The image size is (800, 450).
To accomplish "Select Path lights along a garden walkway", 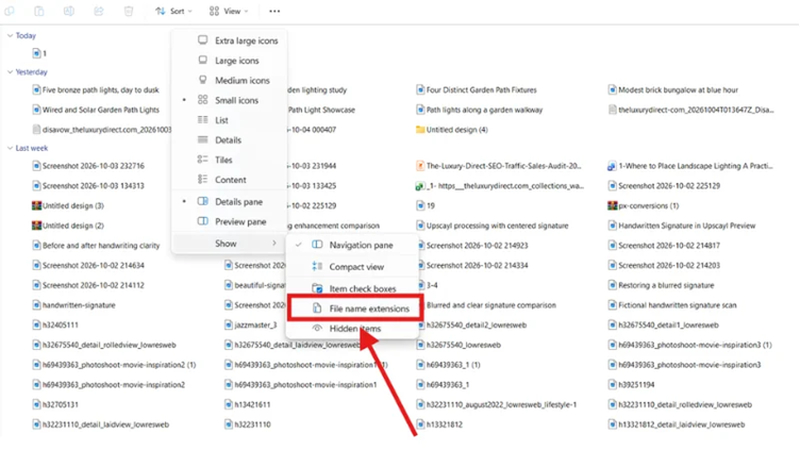I will pyautogui.click(x=479, y=110).
